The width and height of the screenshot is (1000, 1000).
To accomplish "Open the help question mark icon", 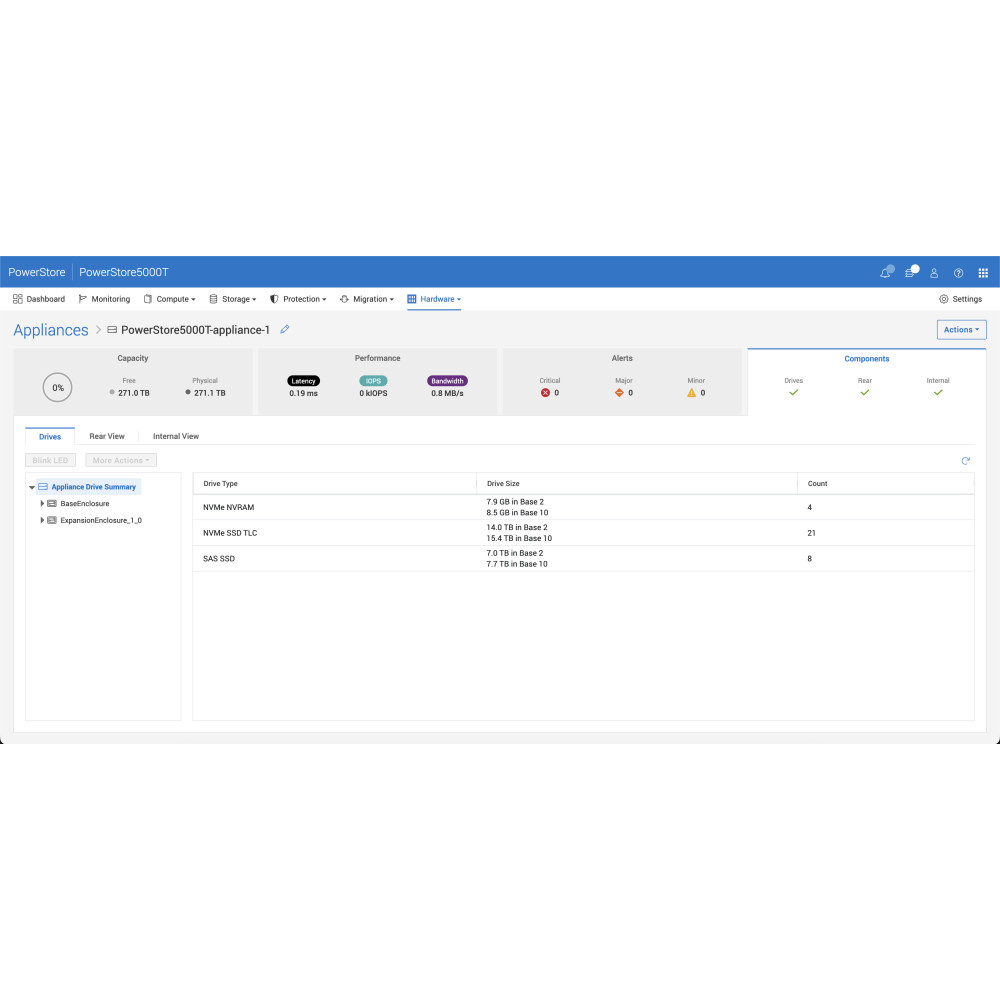I will (x=958, y=273).
